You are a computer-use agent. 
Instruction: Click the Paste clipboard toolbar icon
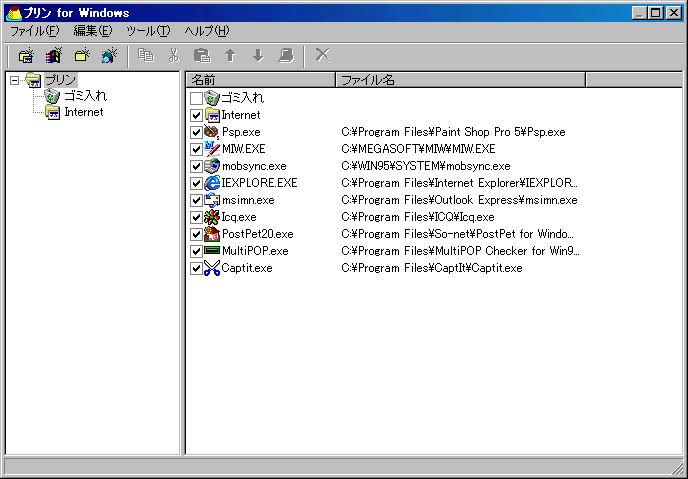202,56
